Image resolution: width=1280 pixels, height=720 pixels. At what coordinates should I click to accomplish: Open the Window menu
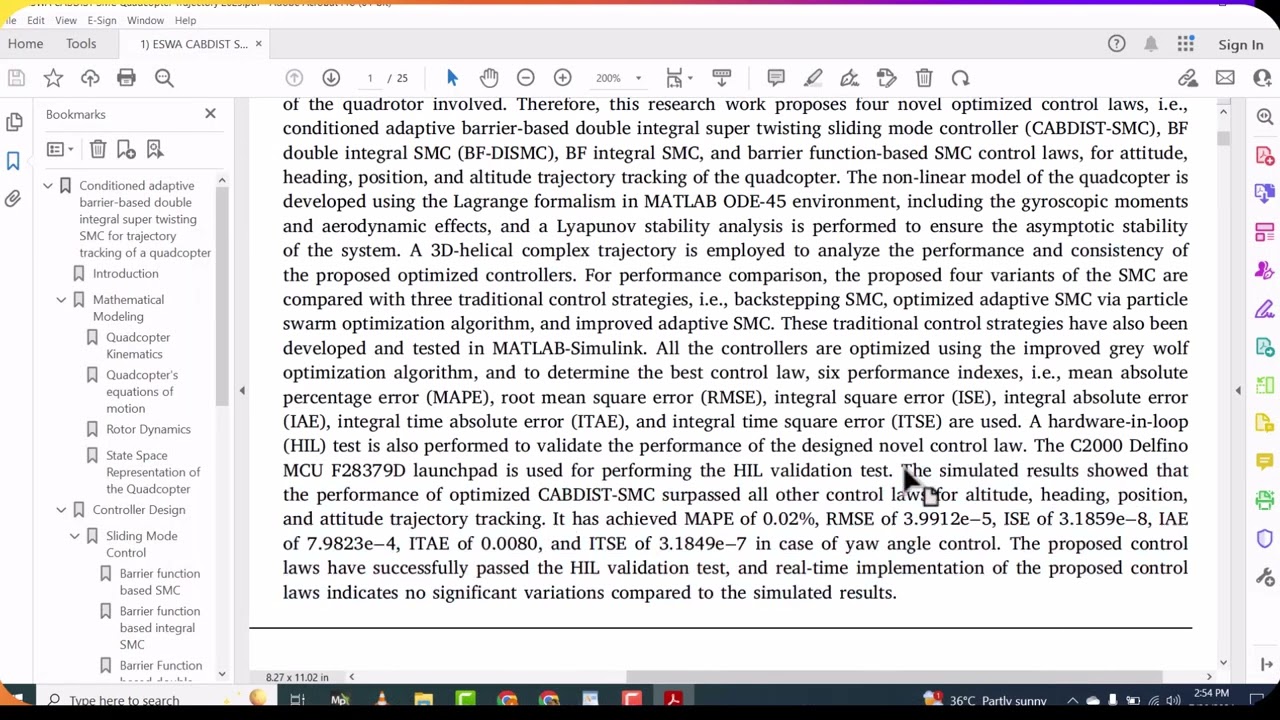[x=145, y=20]
